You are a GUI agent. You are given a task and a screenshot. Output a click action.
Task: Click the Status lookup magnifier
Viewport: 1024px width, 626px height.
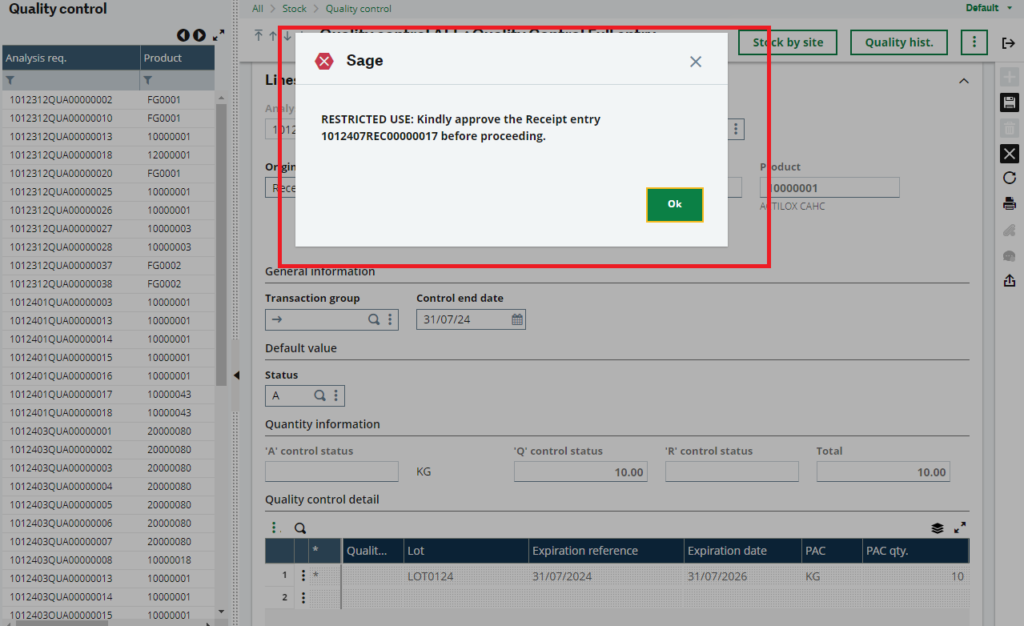click(319, 396)
